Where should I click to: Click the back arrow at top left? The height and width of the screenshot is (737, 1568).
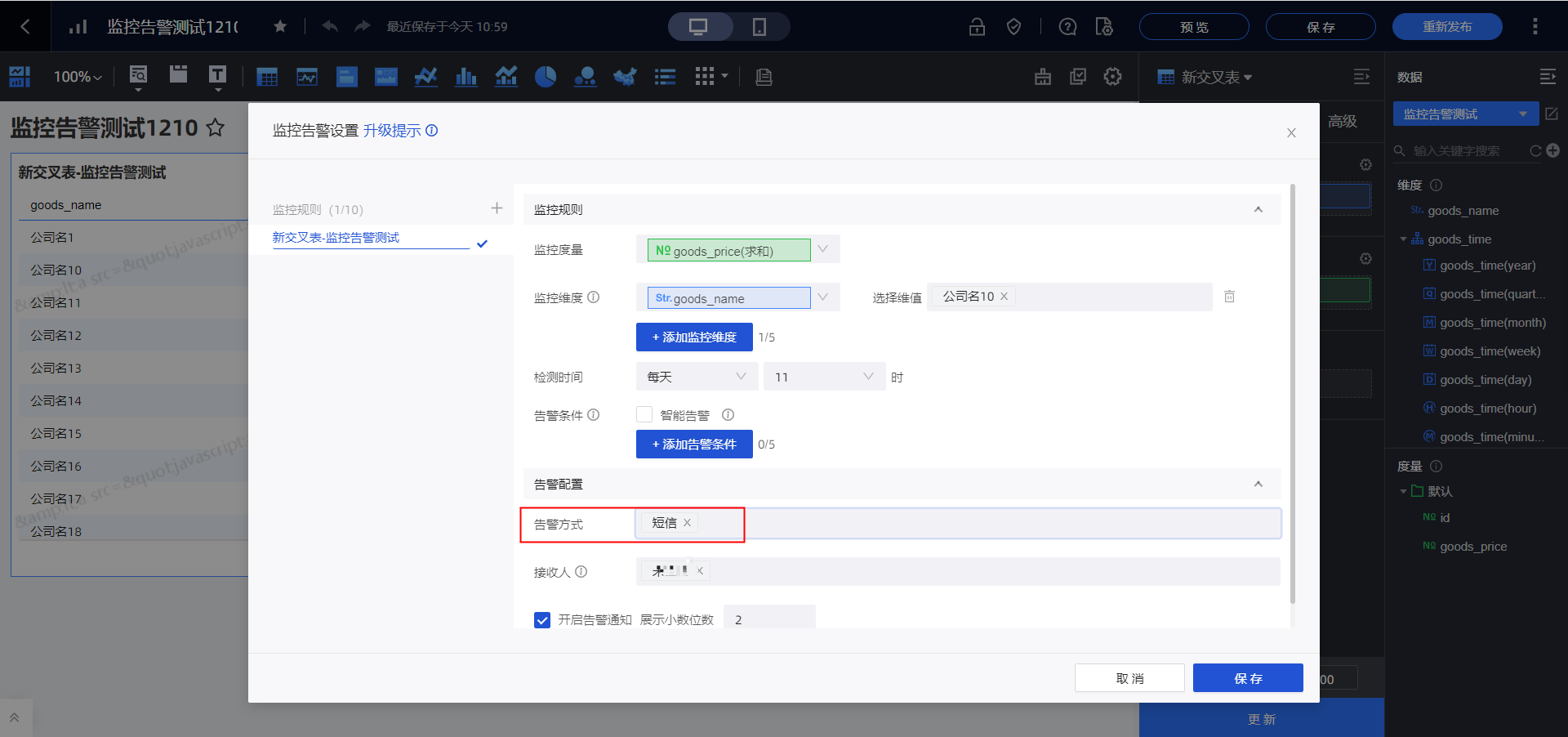click(x=24, y=27)
